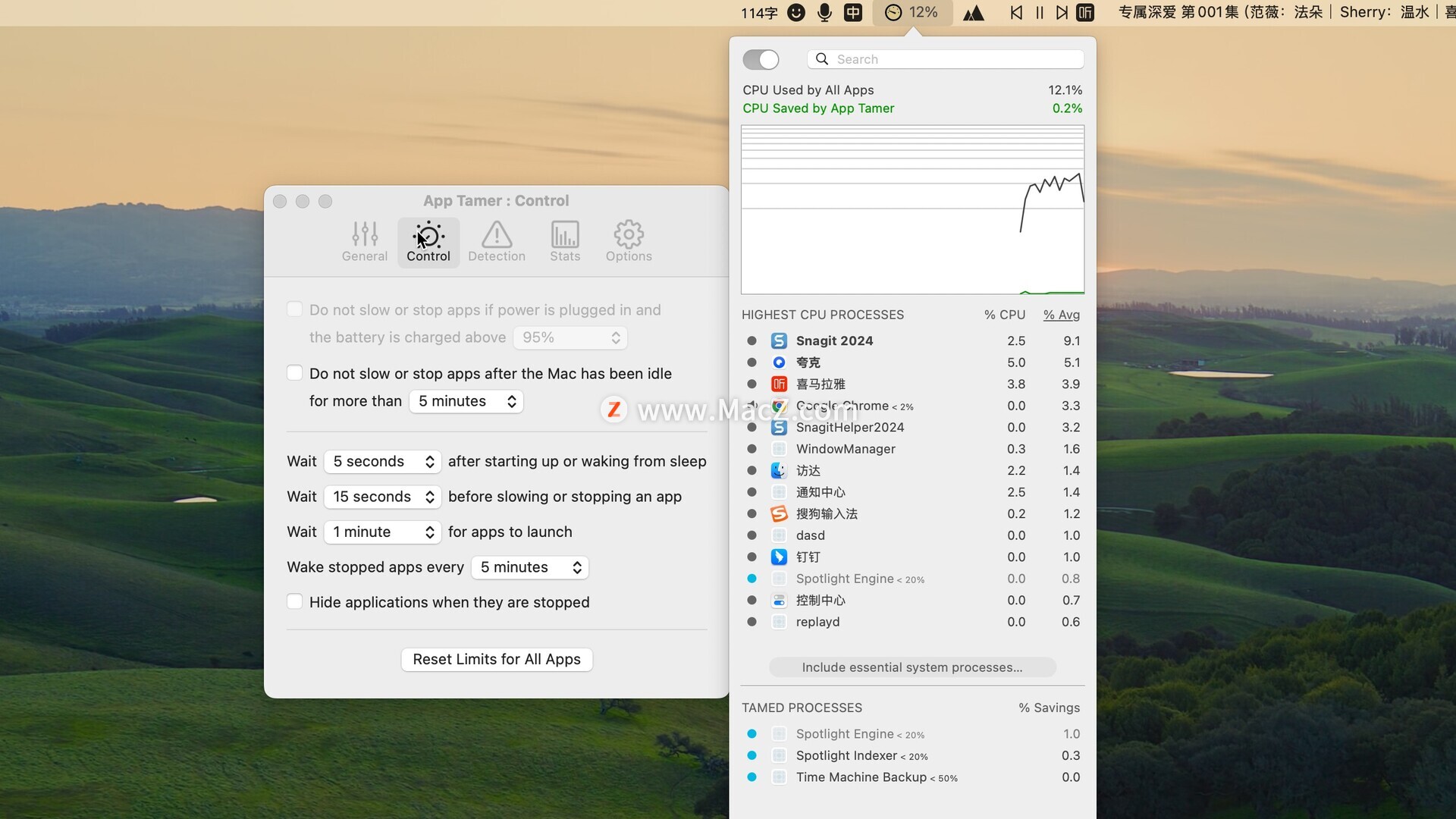Toggle the App Tamer enable switch

(761, 59)
